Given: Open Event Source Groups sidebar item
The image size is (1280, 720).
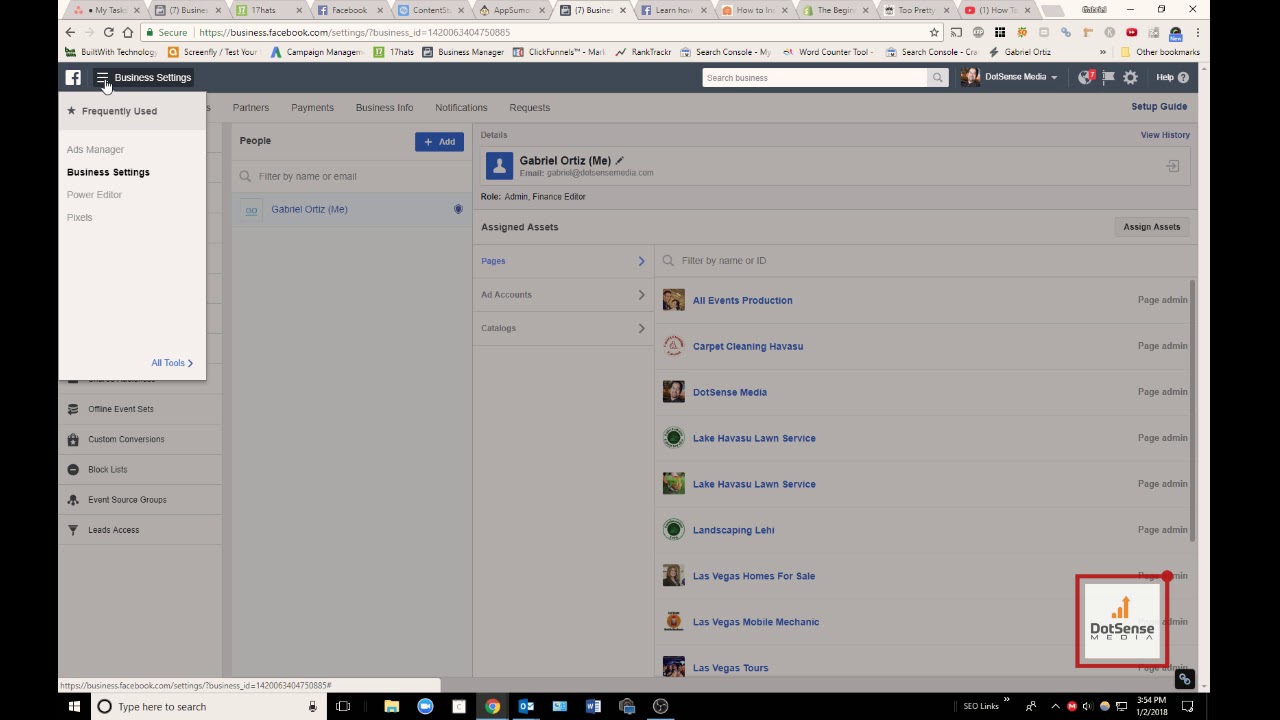Looking at the screenshot, I should [x=140, y=499].
